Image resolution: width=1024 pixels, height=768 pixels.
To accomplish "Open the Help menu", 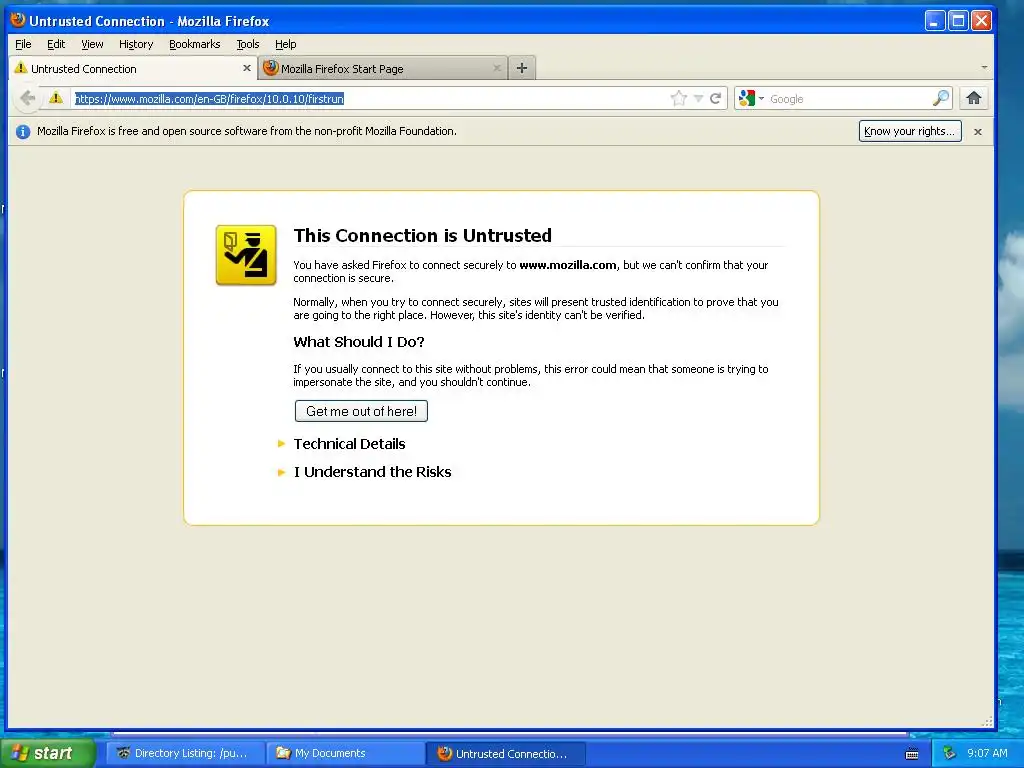I will click(x=285, y=44).
